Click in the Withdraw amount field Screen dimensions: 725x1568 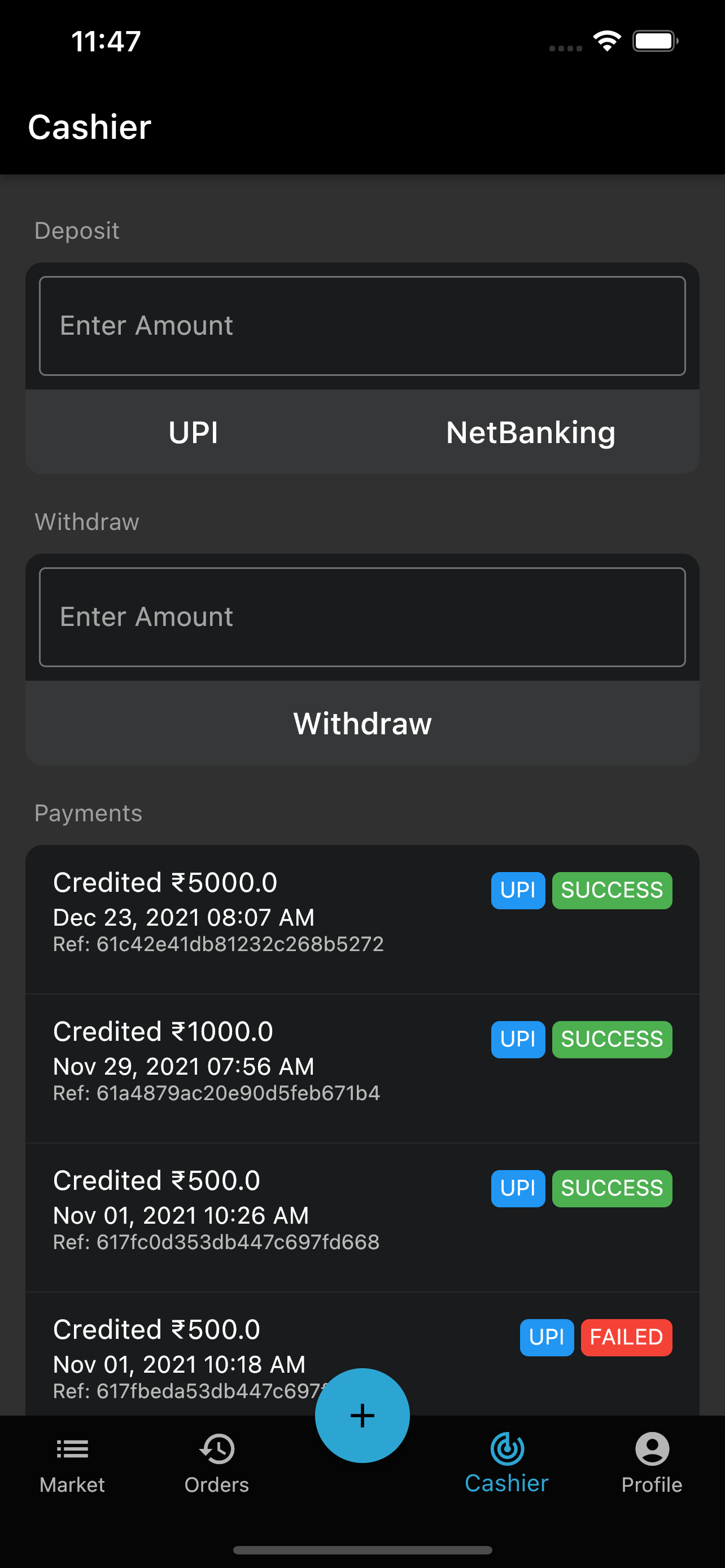362,617
